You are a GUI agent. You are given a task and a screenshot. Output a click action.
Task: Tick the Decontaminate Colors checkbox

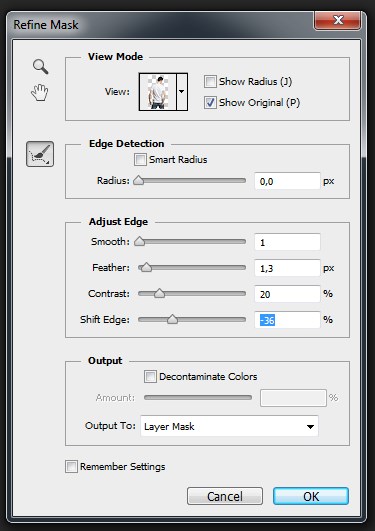click(x=150, y=377)
